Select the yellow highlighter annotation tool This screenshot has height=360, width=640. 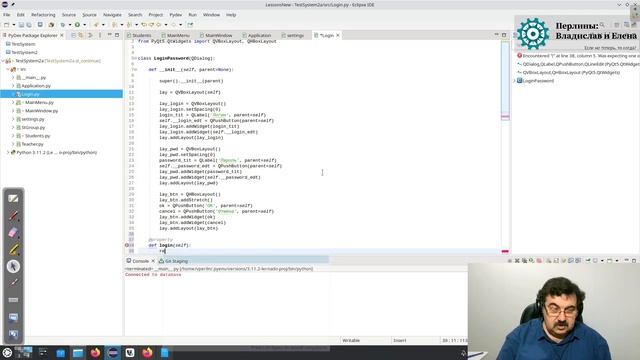(13, 249)
